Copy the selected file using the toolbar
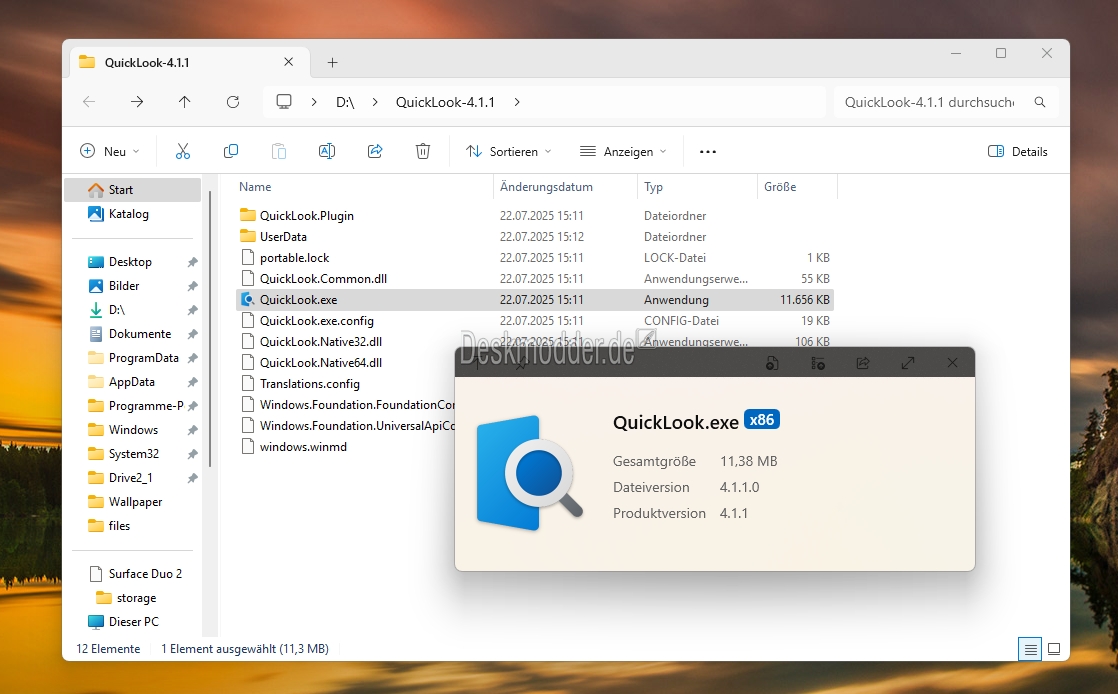This screenshot has height=694, width=1118. tap(231, 151)
